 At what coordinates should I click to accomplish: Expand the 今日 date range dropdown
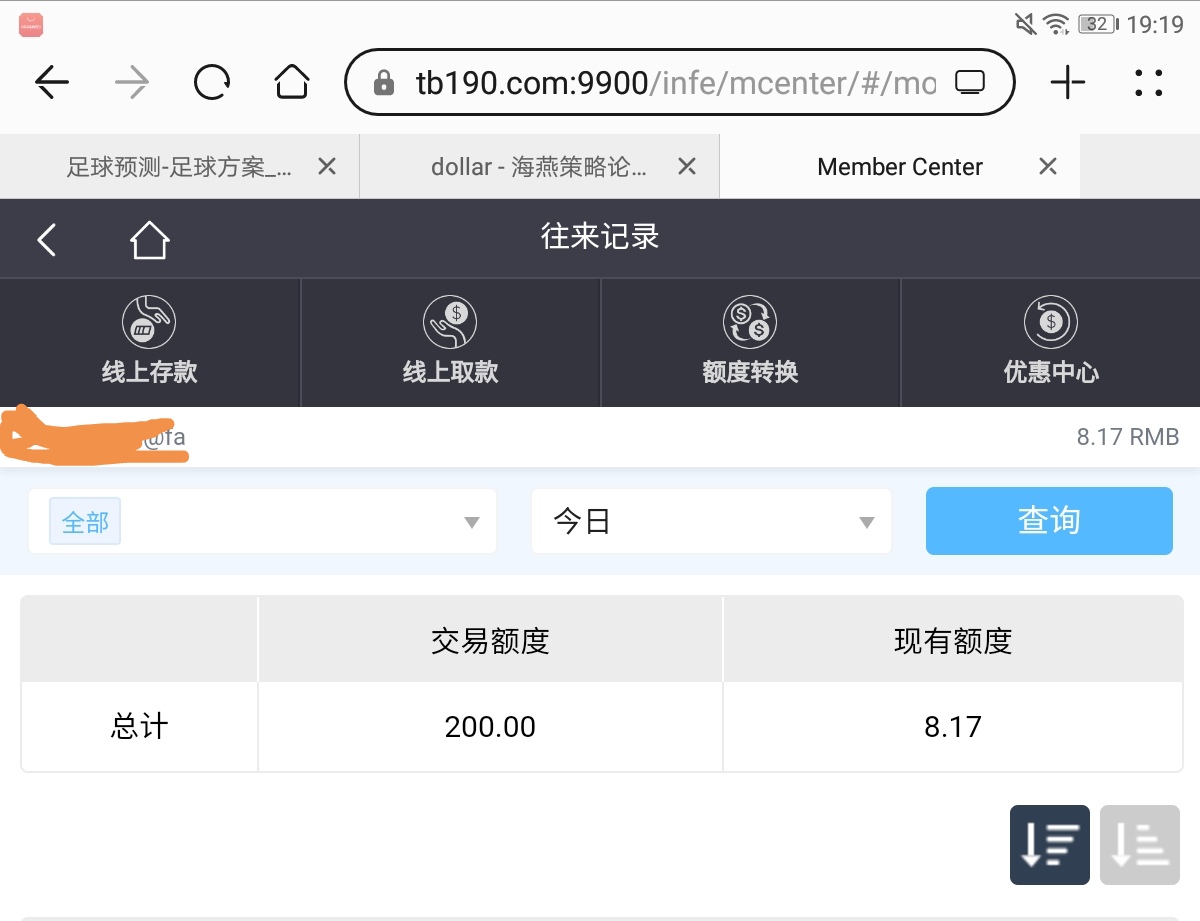(711, 522)
